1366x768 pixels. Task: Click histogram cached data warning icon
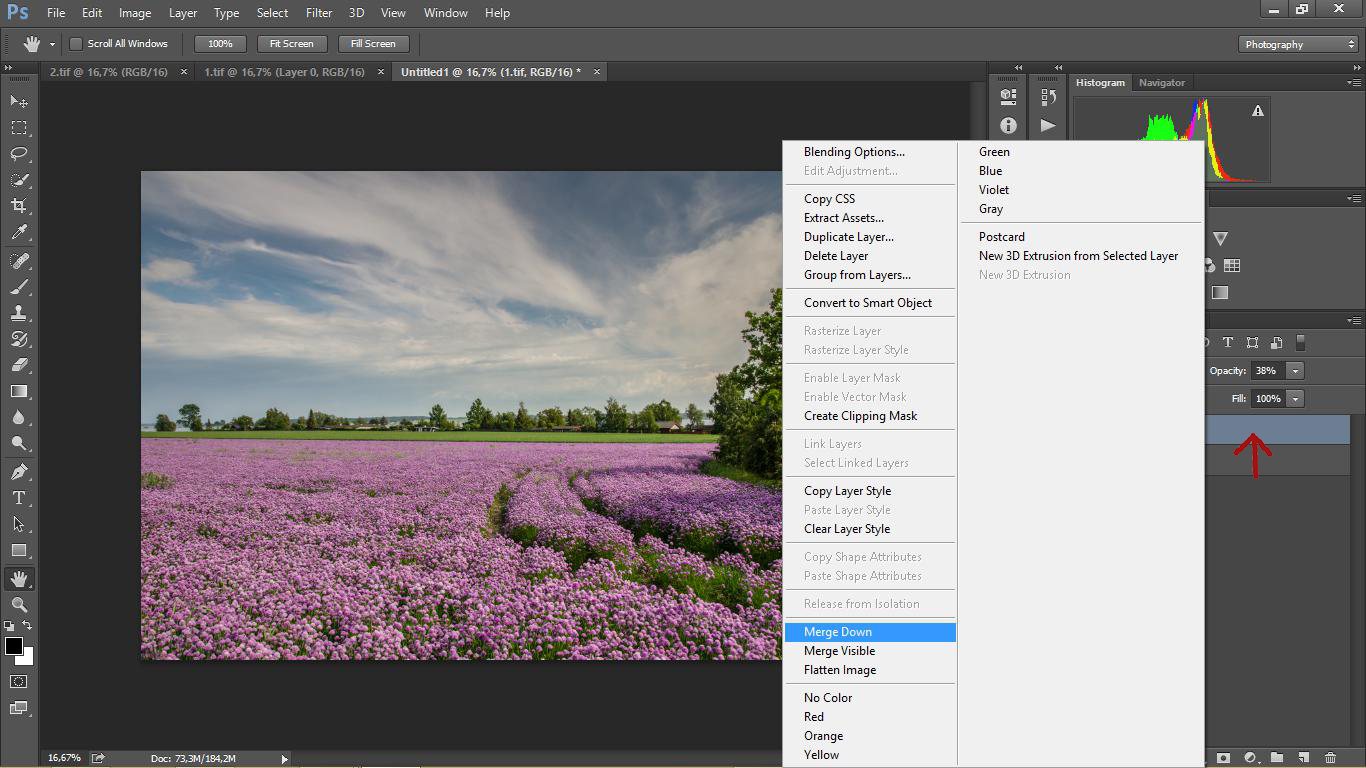1258,111
